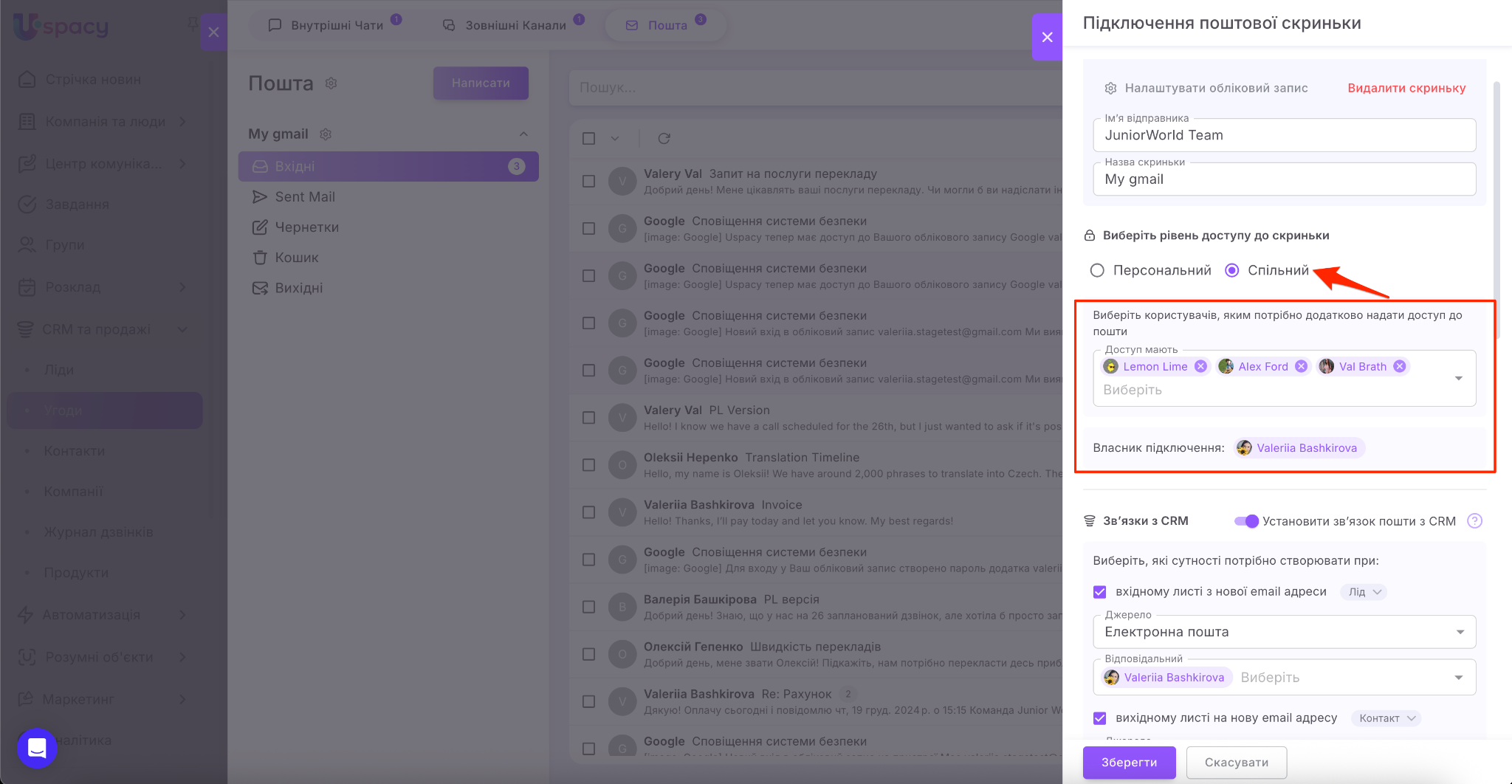The image size is (1512, 784).
Task: Open the Sent Mail folder
Action: 305,197
